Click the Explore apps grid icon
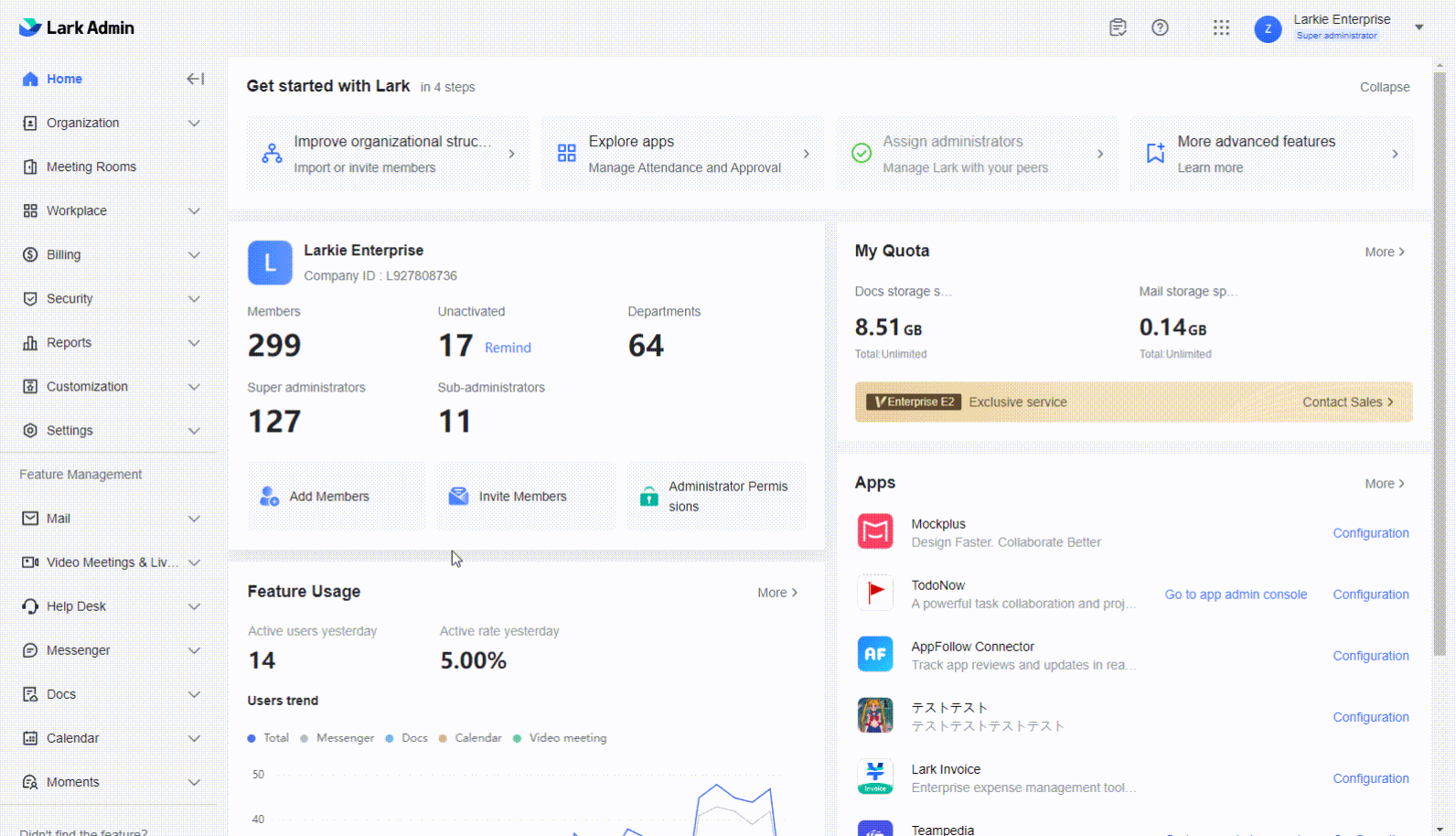Screen dimensions: 1456x836 click(566, 153)
